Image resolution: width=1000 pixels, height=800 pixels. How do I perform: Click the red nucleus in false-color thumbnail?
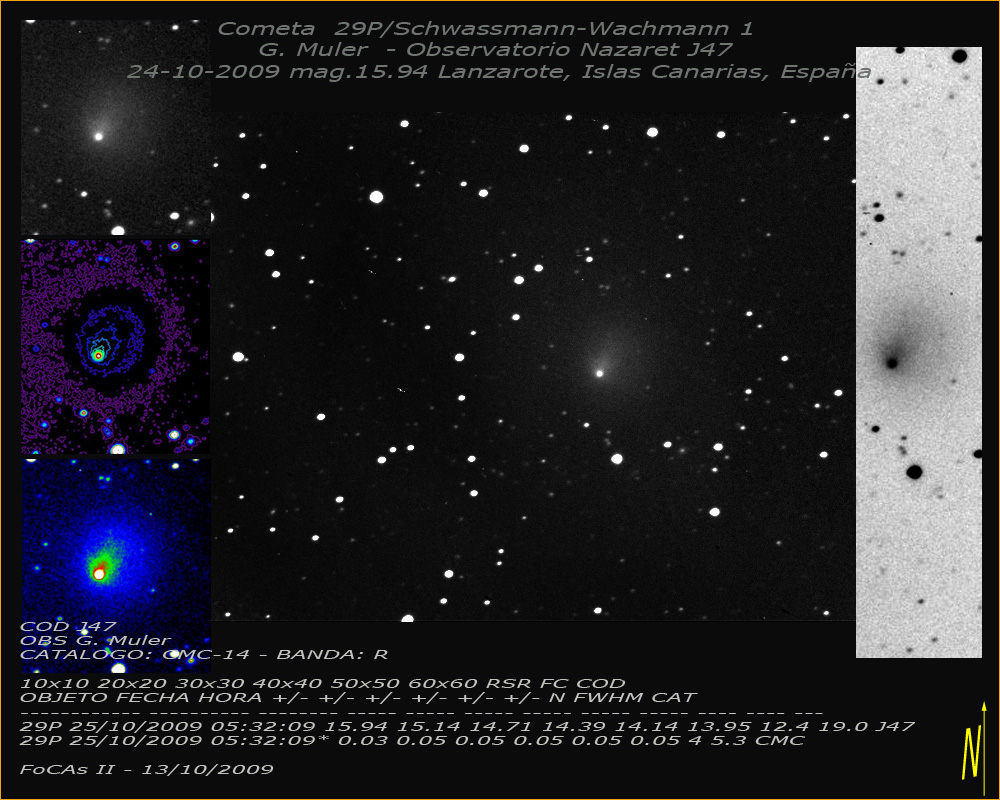(x=99, y=573)
